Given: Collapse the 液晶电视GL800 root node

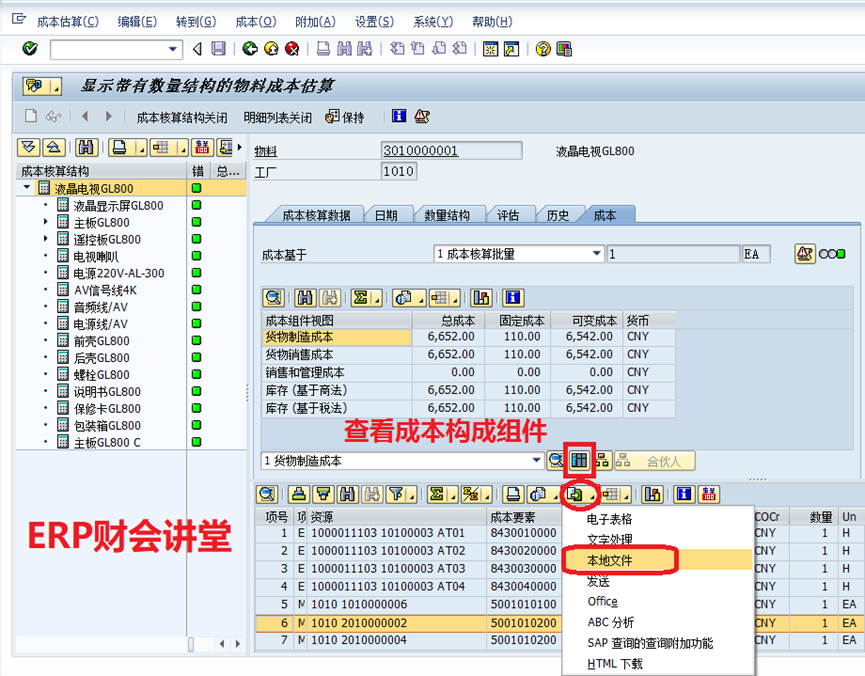Looking at the screenshot, I should pyautogui.click(x=27, y=188).
